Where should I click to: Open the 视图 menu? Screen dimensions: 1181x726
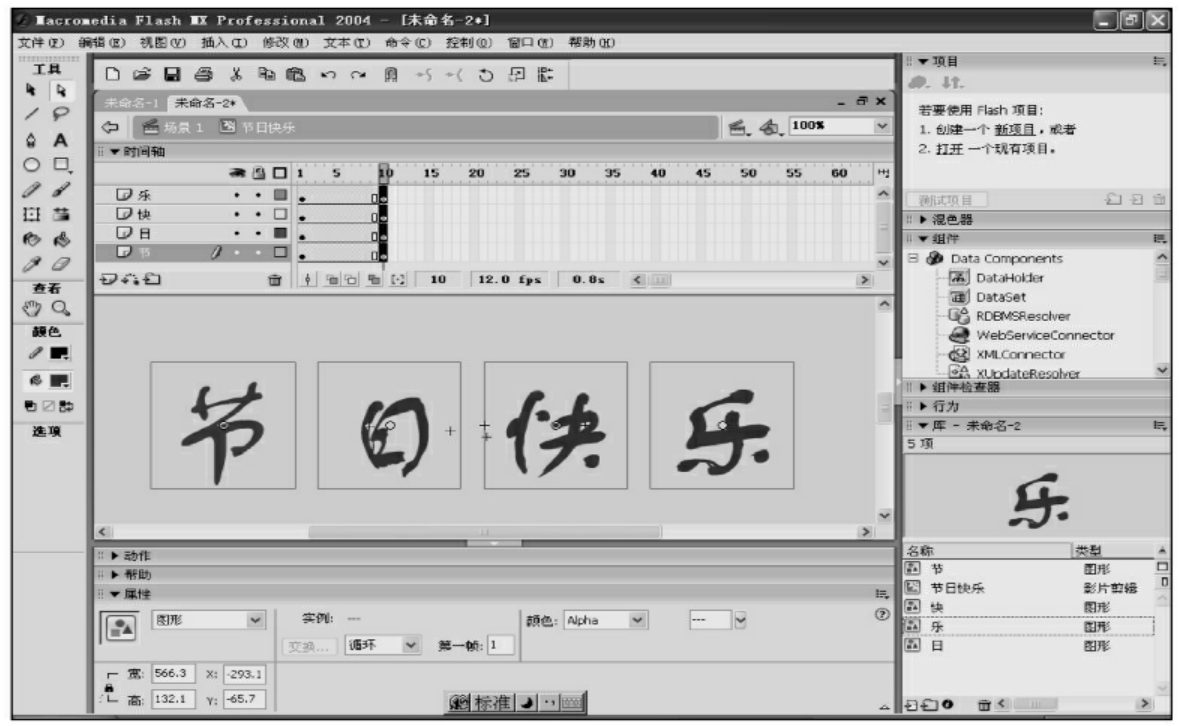pyautogui.click(x=163, y=43)
